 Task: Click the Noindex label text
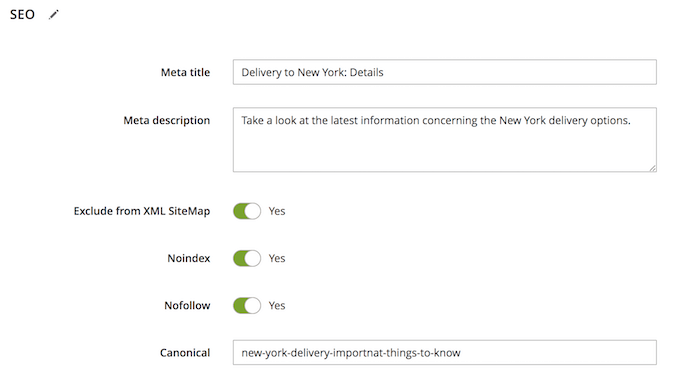[x=189, y=258]
